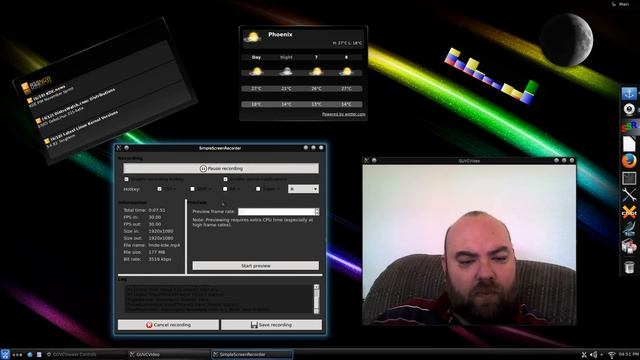
Task: Click the current weather sun icon beside Phoenix
Action: pyautogui.click(x=253, y=38)
